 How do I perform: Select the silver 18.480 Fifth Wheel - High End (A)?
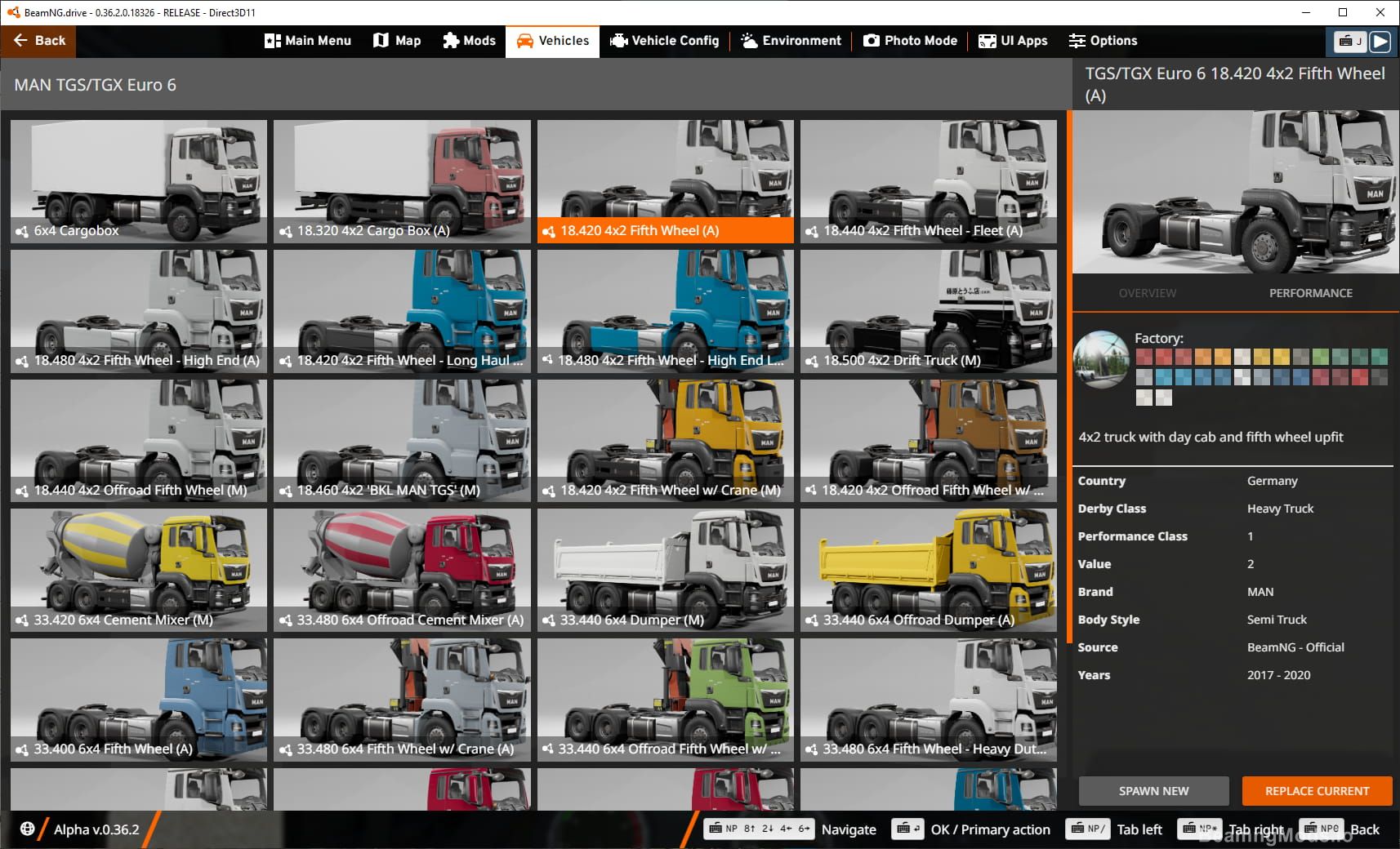pos(139,311)
